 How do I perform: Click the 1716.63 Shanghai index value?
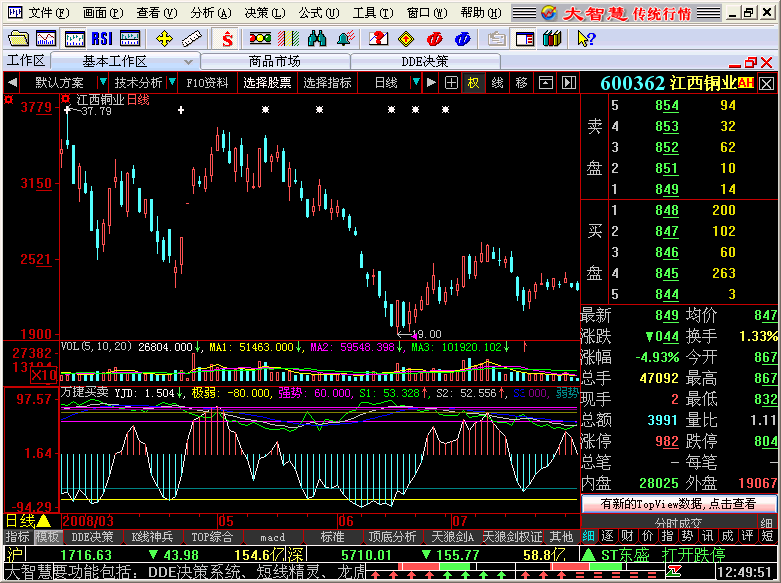coord(86,555)
